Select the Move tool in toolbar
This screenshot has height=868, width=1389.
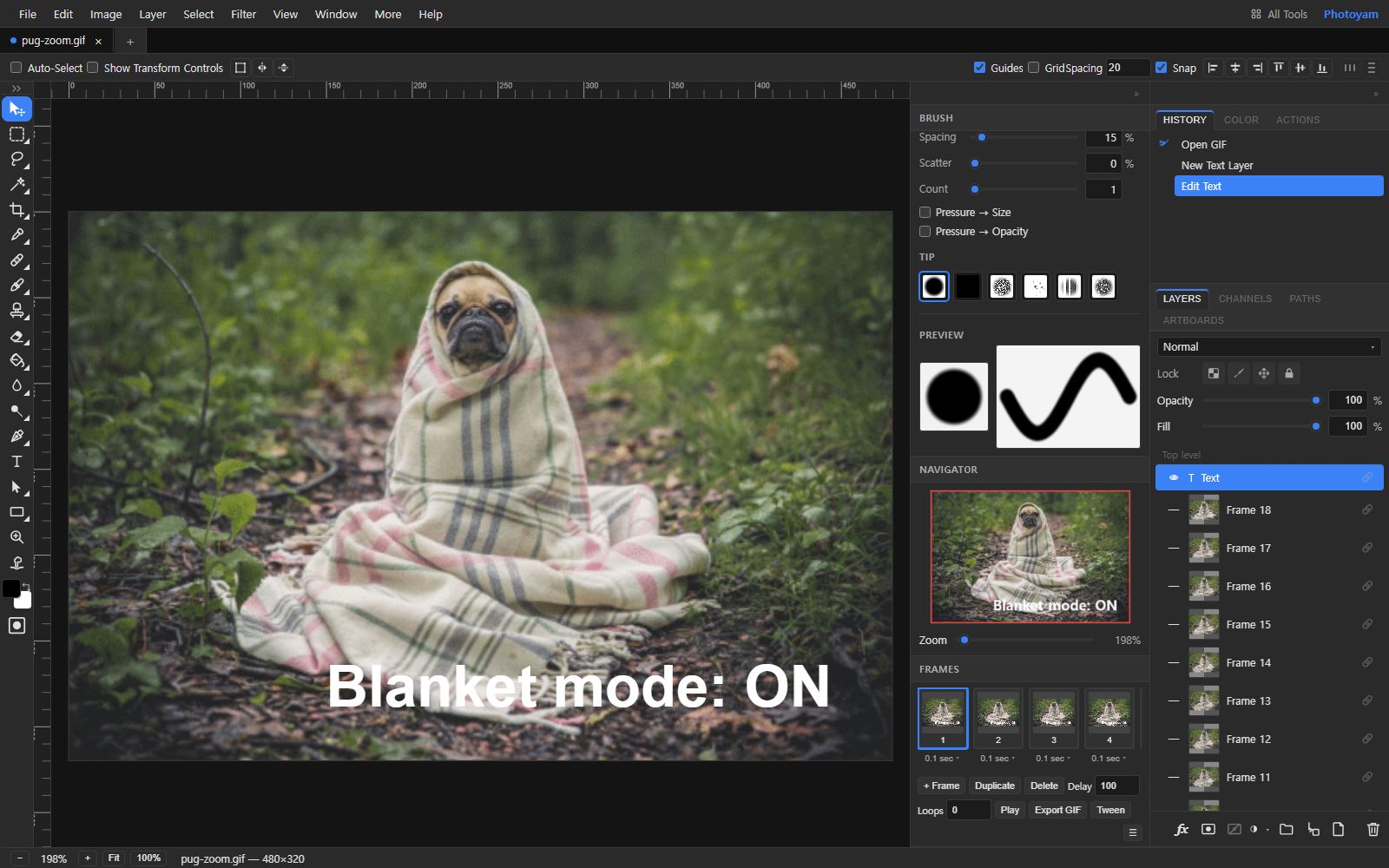point(16,108)
